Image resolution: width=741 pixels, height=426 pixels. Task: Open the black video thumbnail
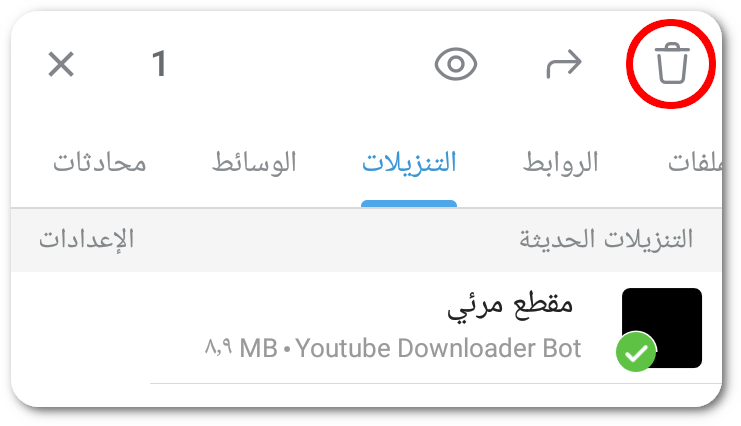(662, 328)
